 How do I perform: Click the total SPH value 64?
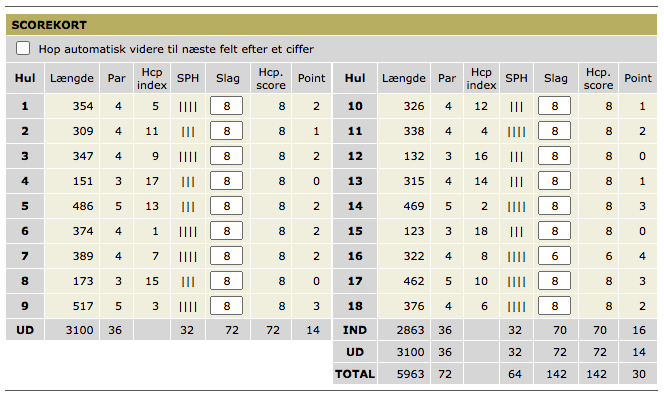pos(515,374)
